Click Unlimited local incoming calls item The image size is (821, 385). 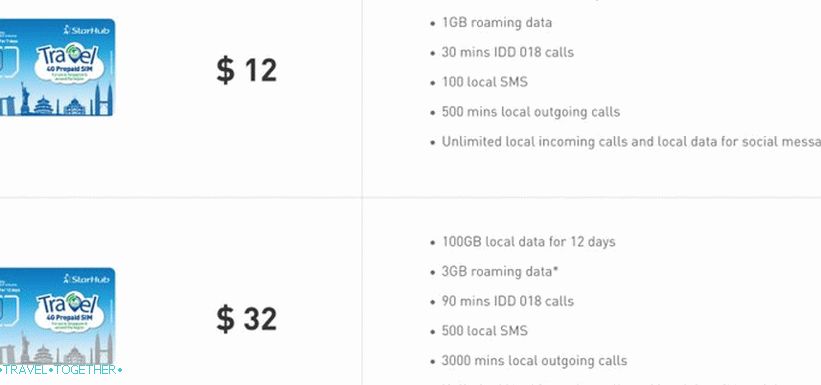pyautogui.click(x=631, y=142)
